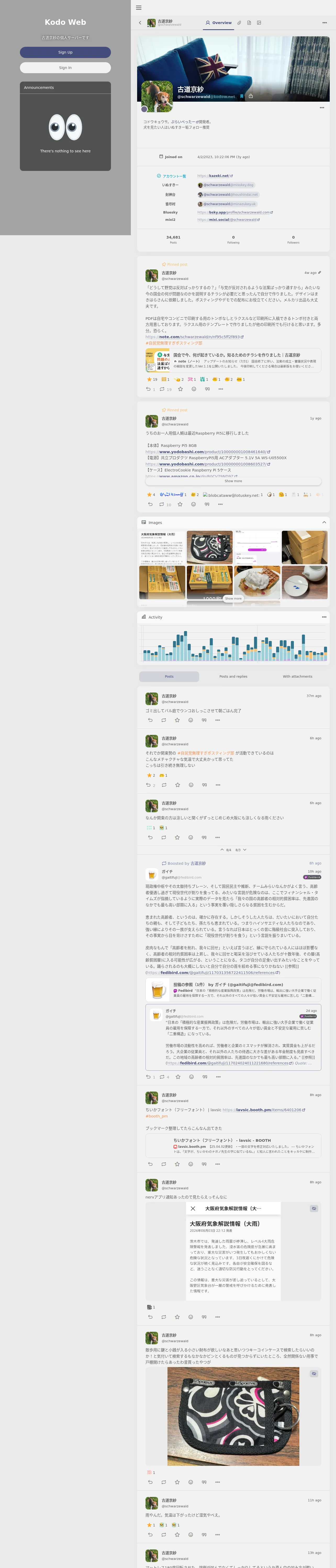
Task: Open the profile three-dots menu below the banner
Action: pos(322,108)
